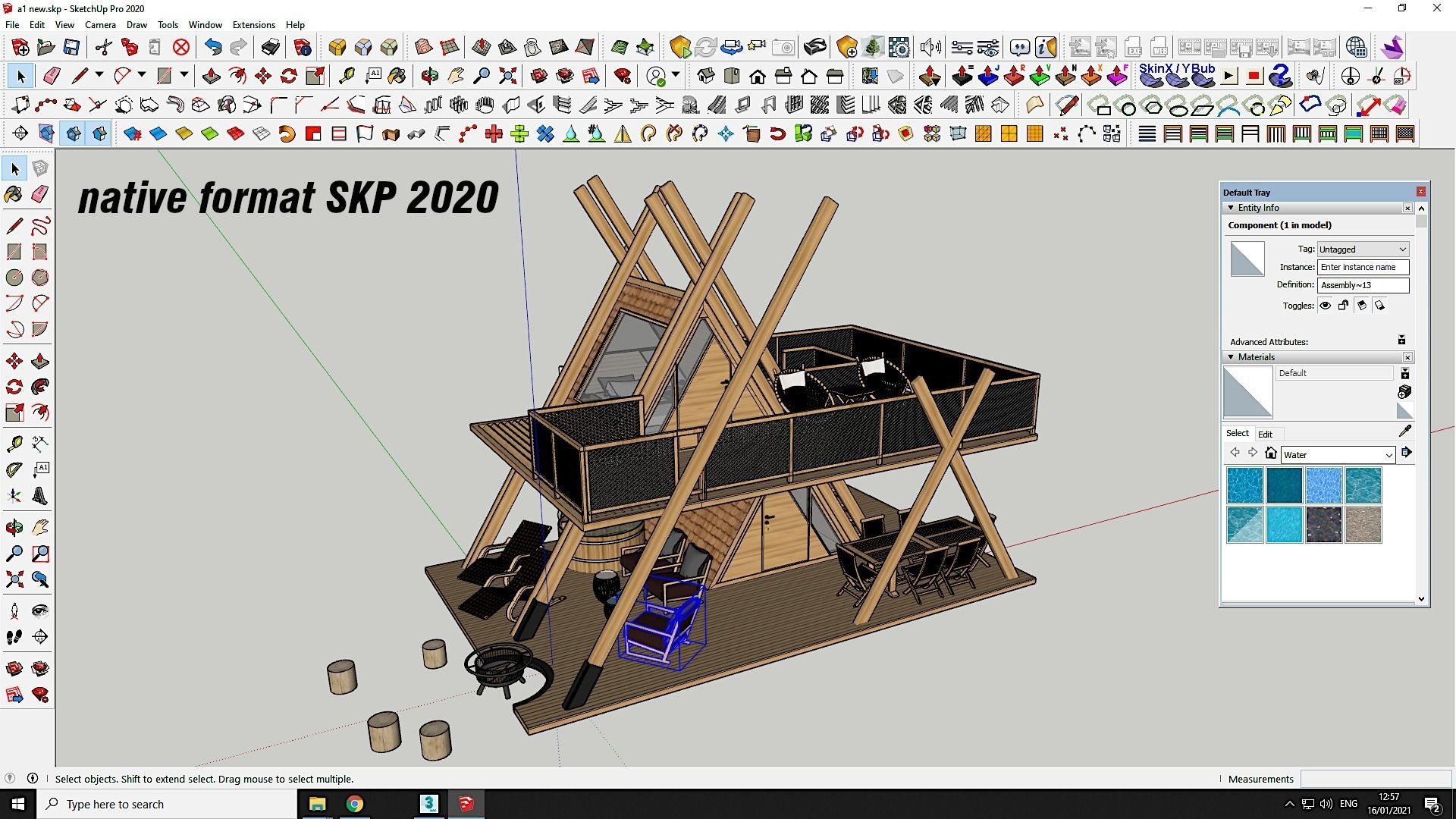Viewport: 1456px width, 819px height.
Task: Select the Circle tool in left toolbar
Action: (14, 278)
